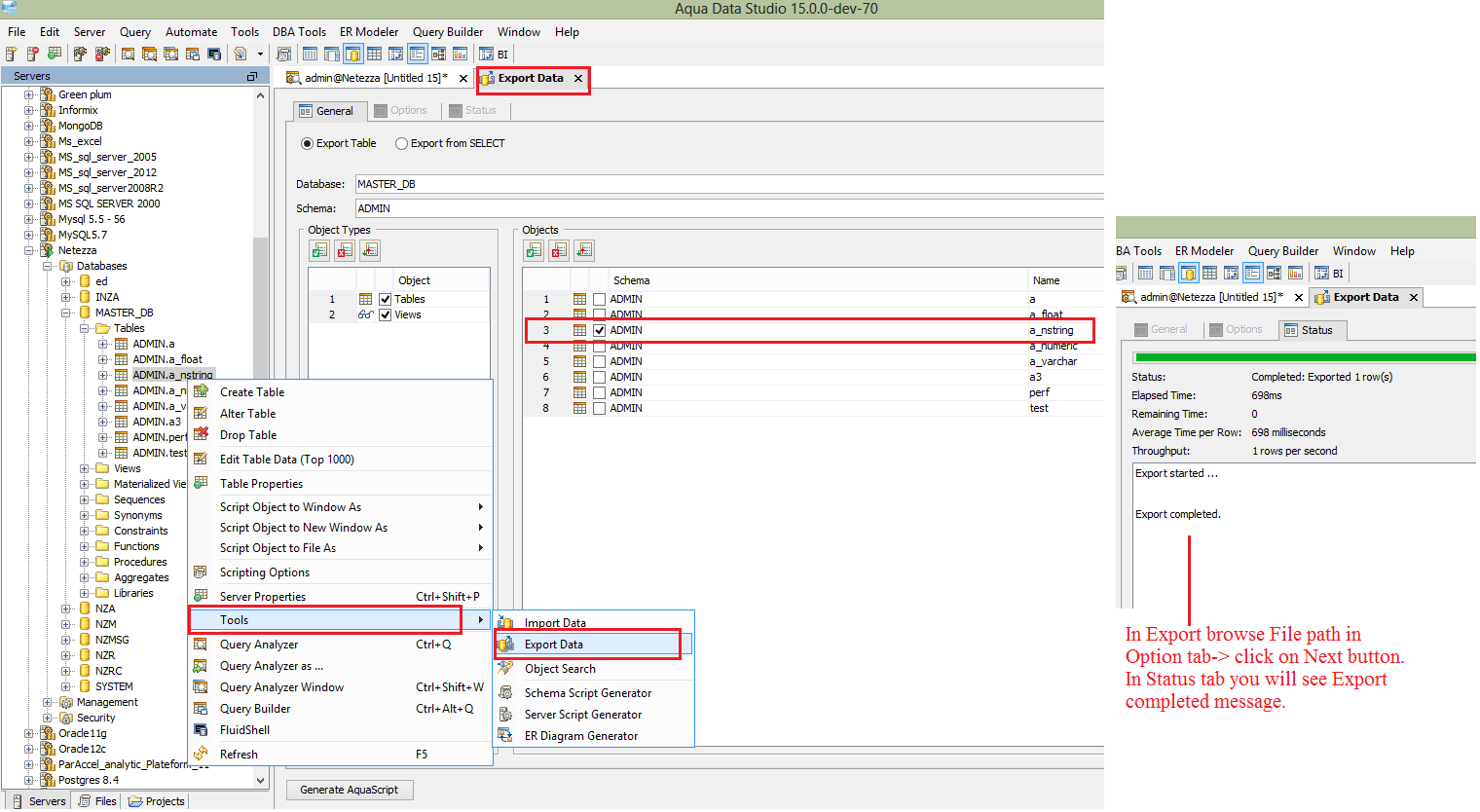Expand the Green plum server node
Screen dimensions: 1480x812
click(x=28, y=94)
